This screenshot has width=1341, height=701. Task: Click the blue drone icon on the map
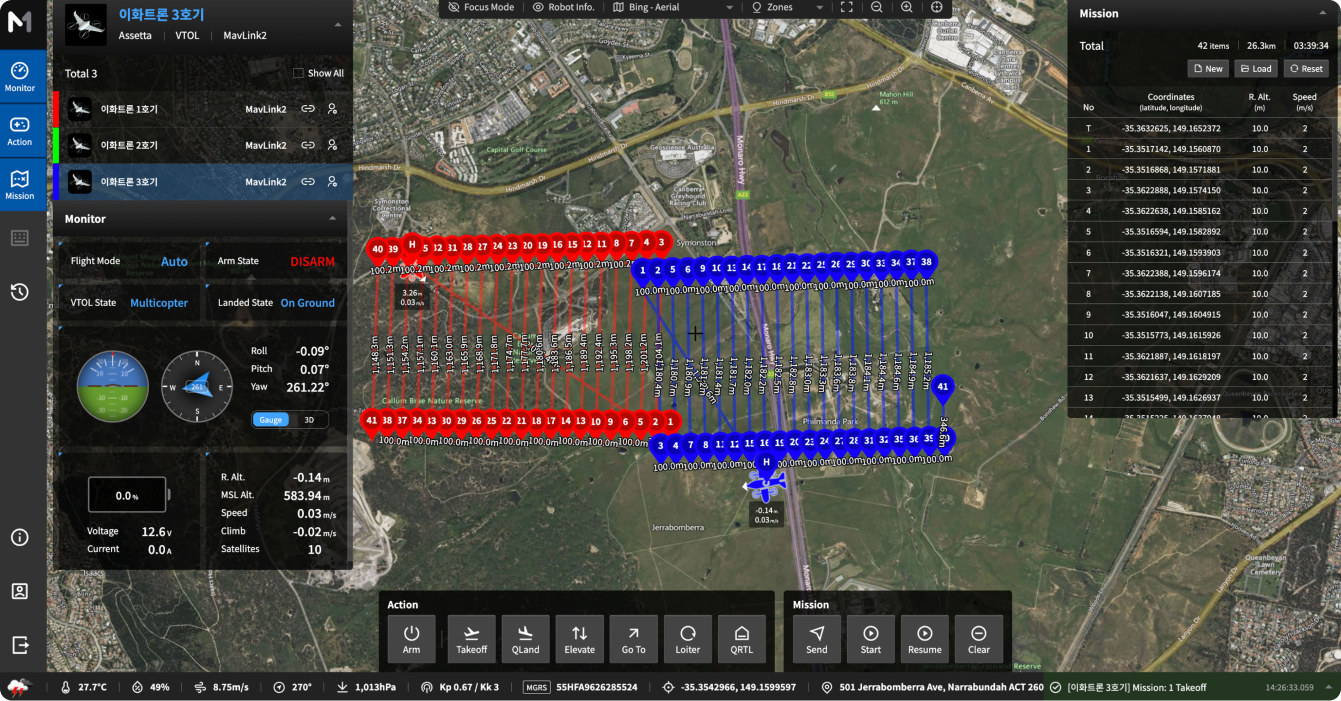[766, 486]
